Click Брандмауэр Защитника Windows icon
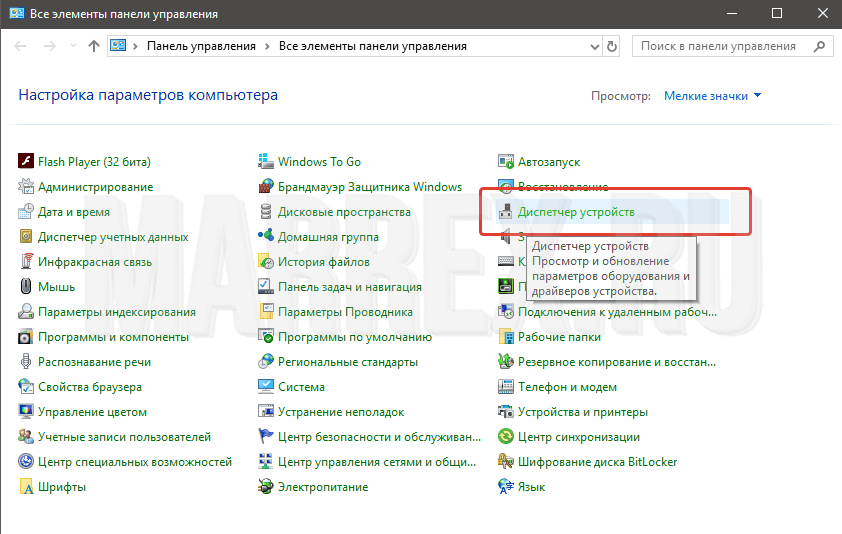The height and width of the screenshot is (534, 842). point(266,186)
